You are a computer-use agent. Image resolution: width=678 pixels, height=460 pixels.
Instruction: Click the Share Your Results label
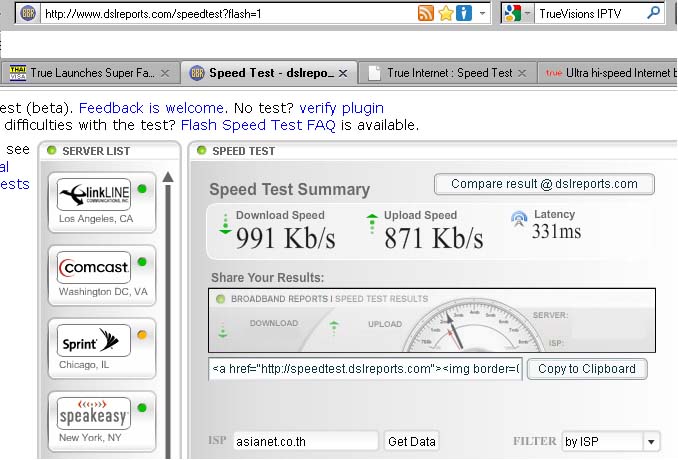(267, 278)
